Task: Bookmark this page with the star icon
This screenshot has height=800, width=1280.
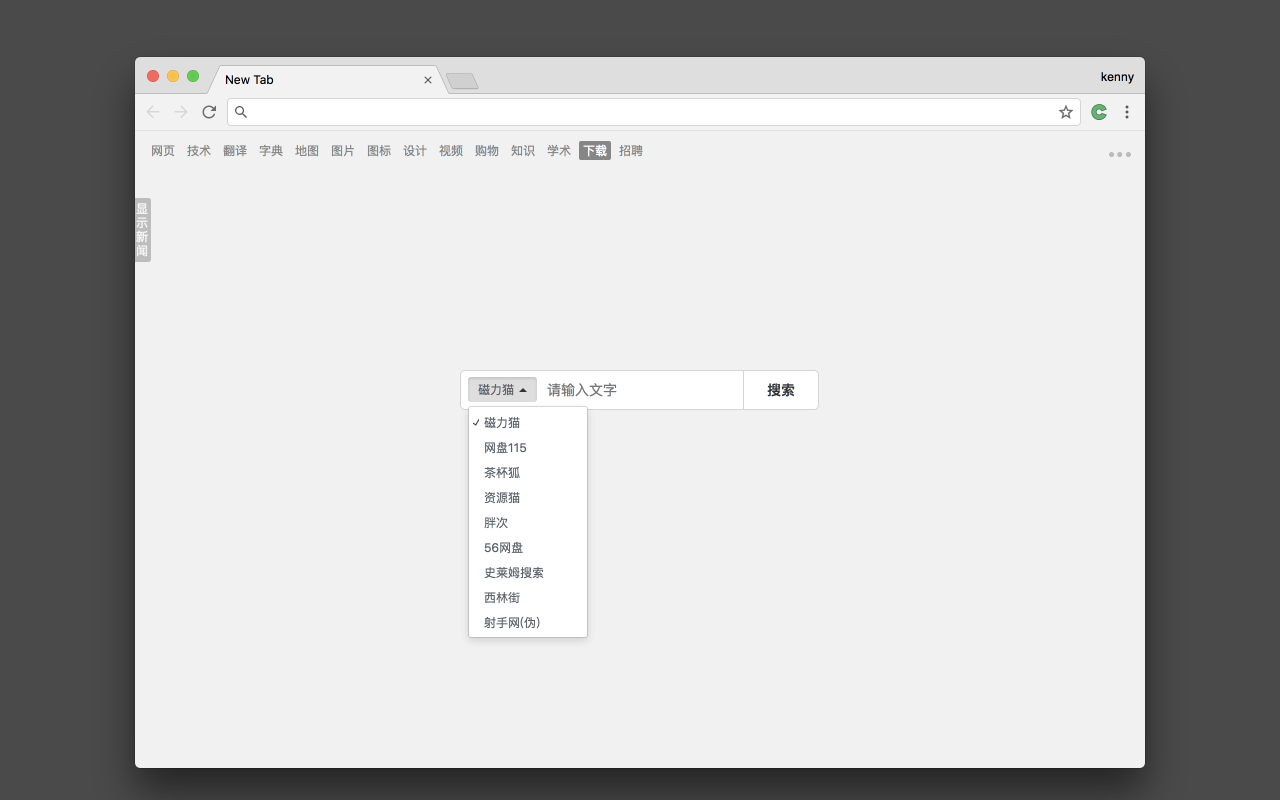Action: [x=1066, y=112]
